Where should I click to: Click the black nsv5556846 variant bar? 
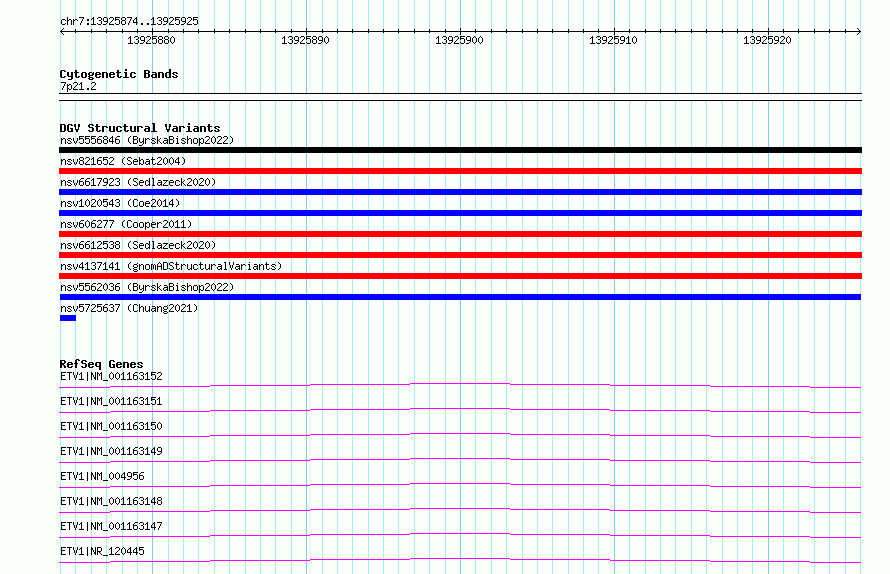[460, 150]
